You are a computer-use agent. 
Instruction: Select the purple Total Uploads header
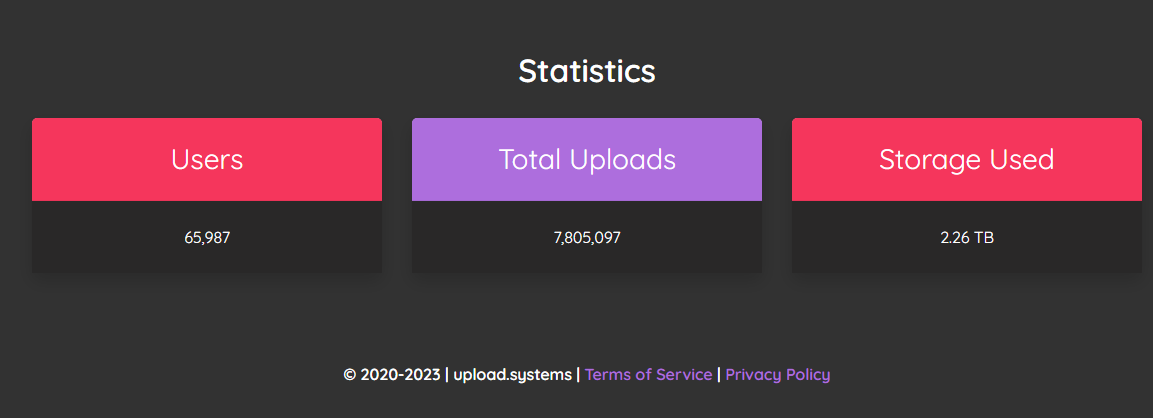pyautogui.click(x=587, y=160)
